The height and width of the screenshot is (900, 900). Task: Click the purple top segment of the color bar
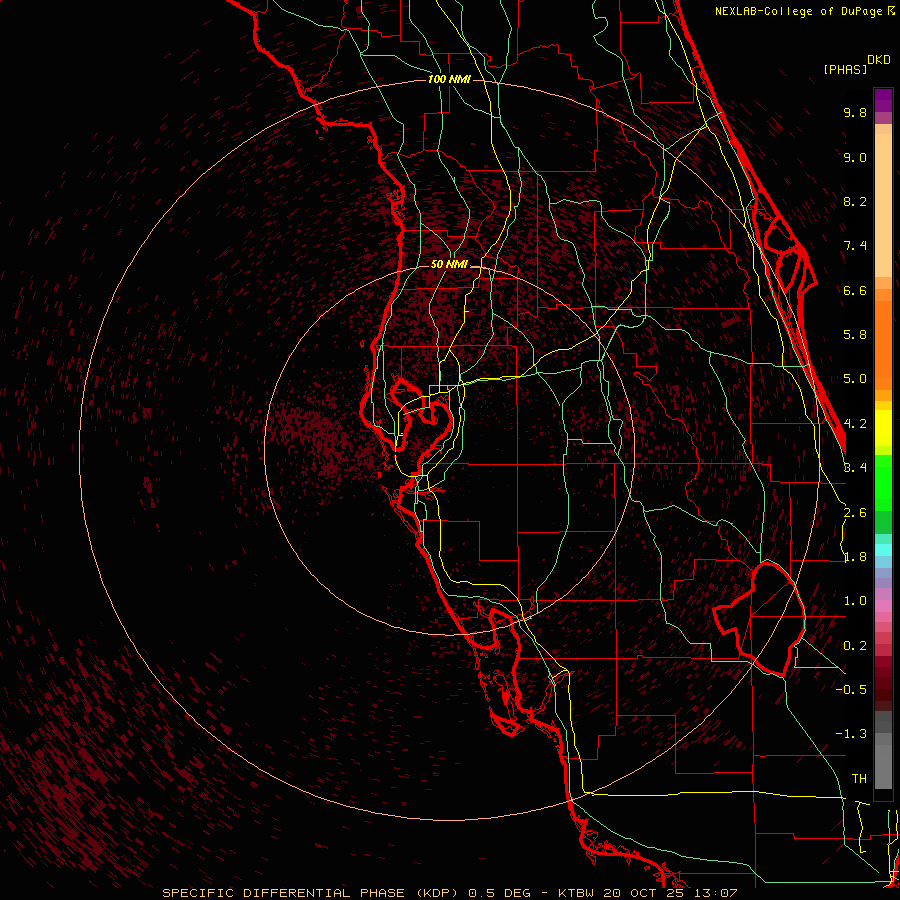pos(883,100)
